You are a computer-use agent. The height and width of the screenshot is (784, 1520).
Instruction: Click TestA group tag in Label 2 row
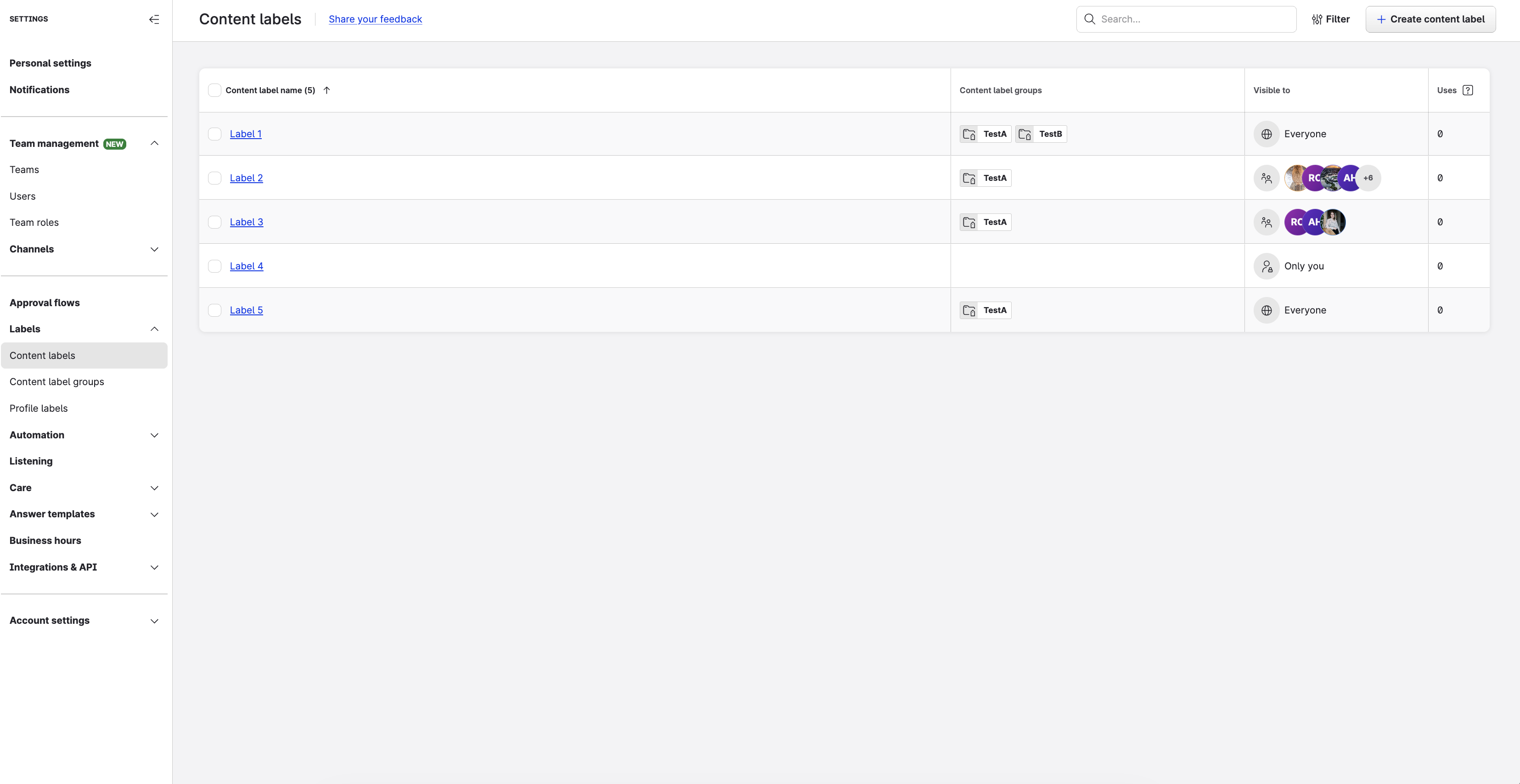(985, 178)
